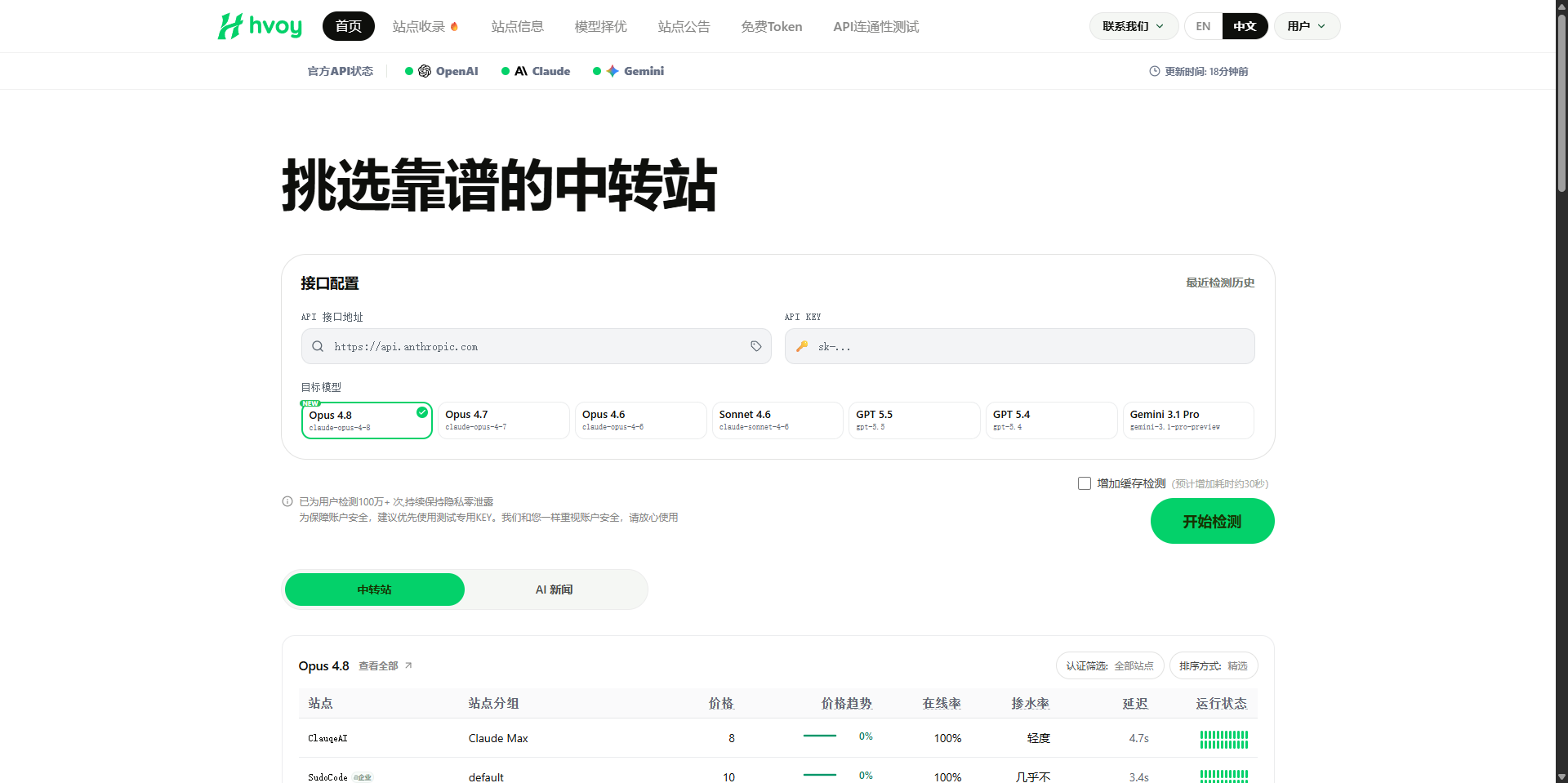Select the Opus 4.7 model card
1568x783 pixels.
tap(504, 420)
